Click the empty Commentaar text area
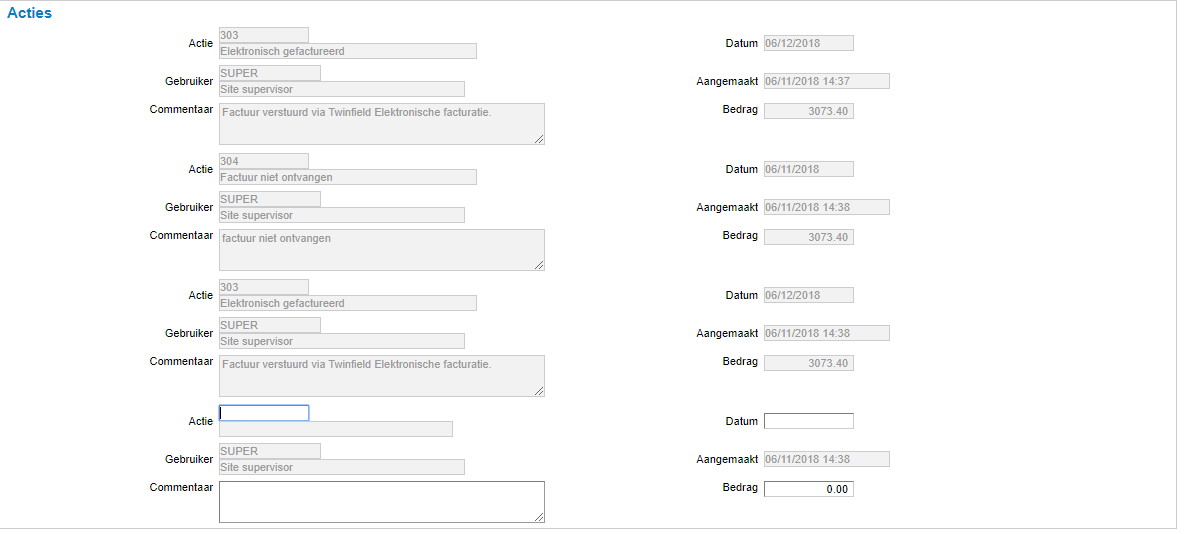 pos(381,501)
